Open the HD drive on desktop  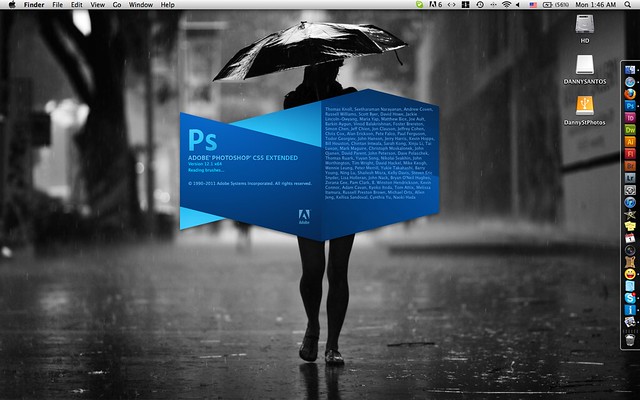pos(584,24)
